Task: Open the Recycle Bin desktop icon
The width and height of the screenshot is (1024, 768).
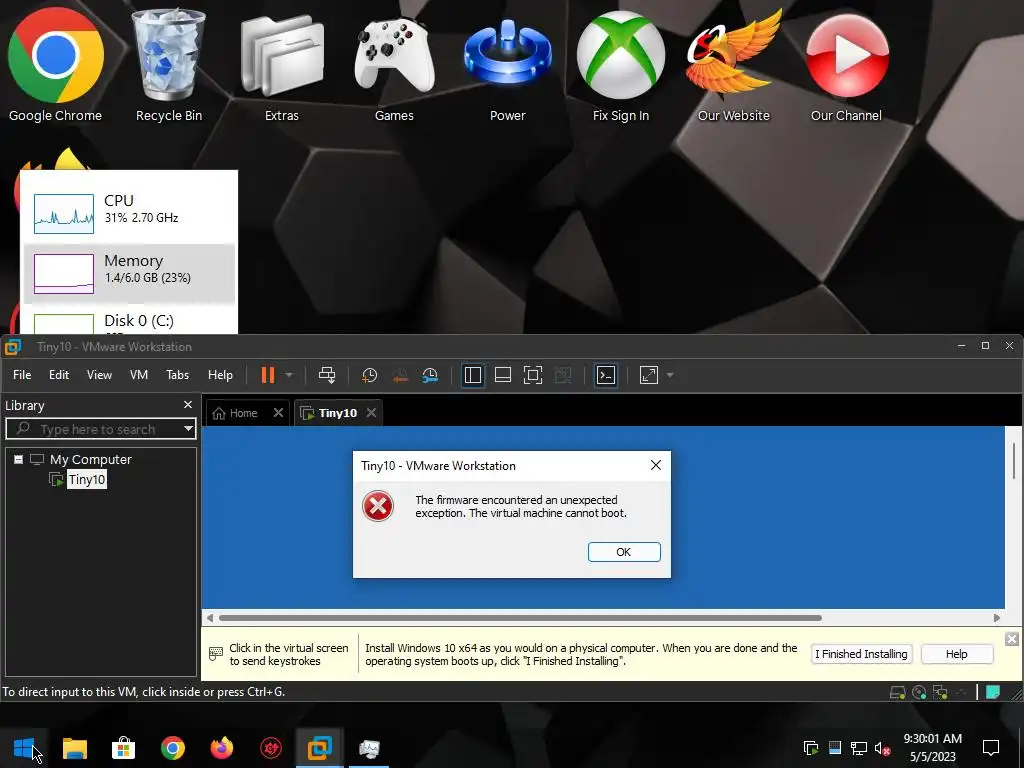Action: 168,65
